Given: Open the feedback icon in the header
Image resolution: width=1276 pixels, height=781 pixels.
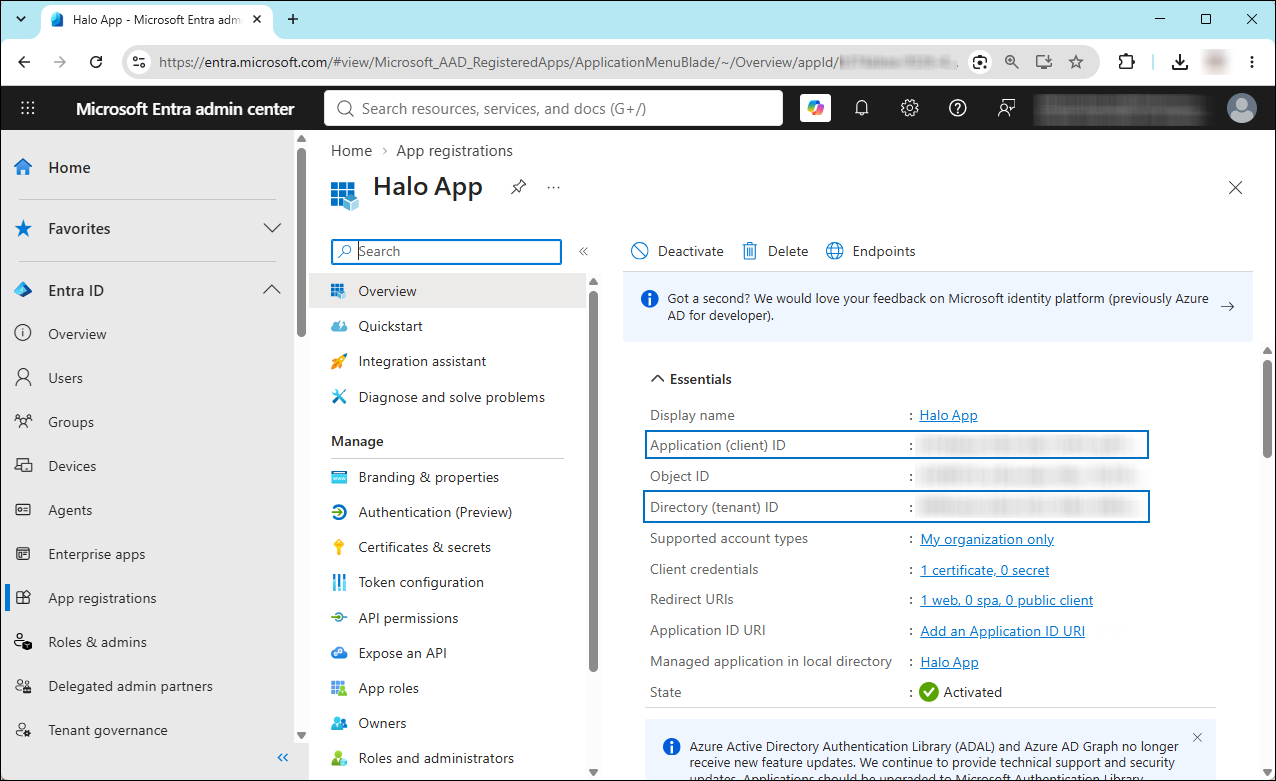Looking at the screenshot, I should coord(1006,108).
